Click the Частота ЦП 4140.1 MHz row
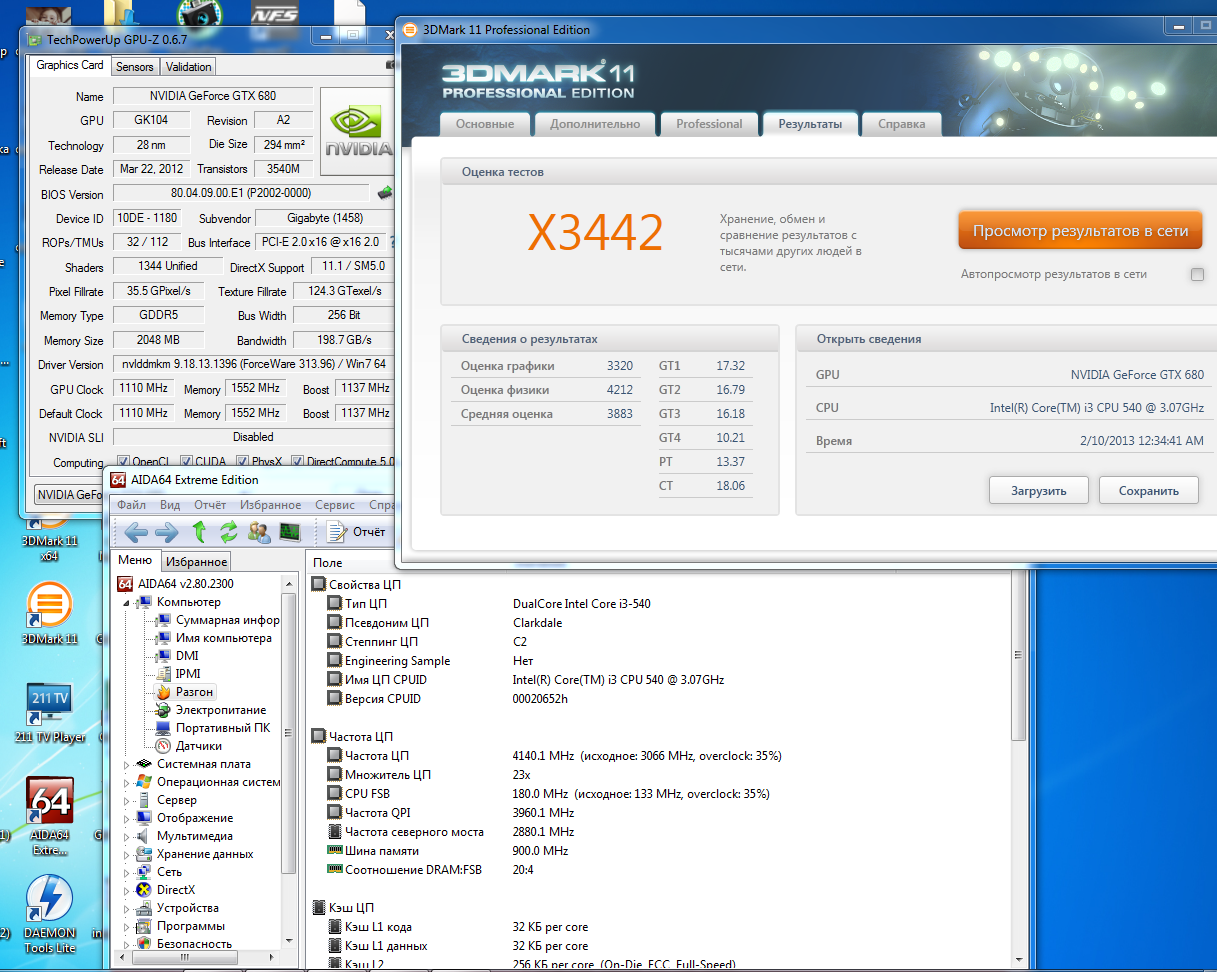This screenshot has width=1217, height=972. (555, 756)
